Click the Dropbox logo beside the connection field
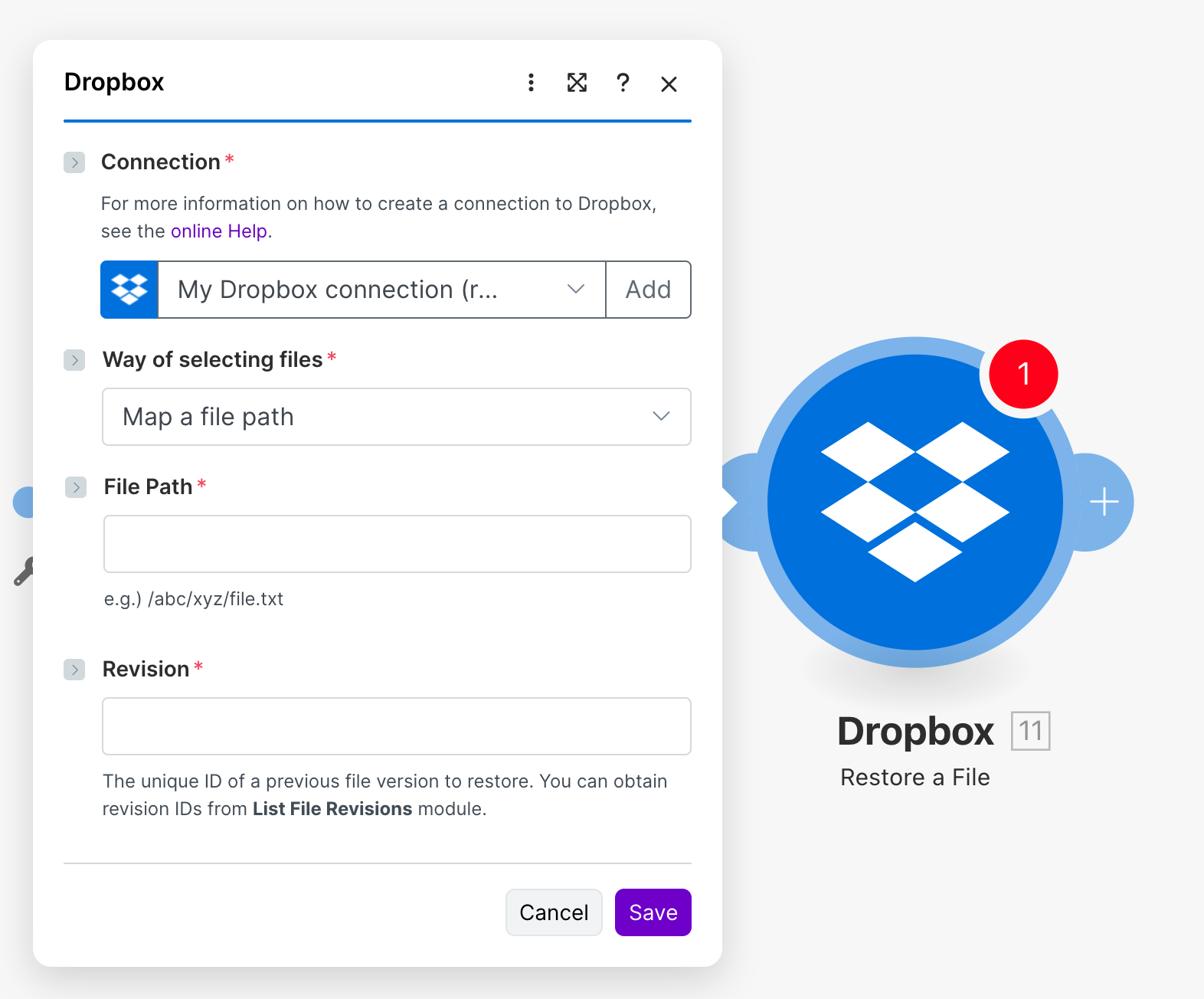The image size is (1204, 999). point(129,290)
